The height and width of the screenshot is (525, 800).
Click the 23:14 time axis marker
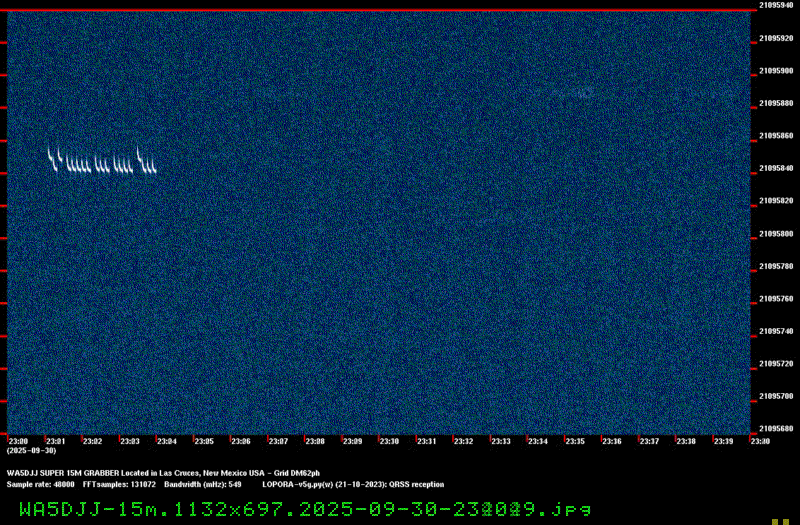(538, 441)
